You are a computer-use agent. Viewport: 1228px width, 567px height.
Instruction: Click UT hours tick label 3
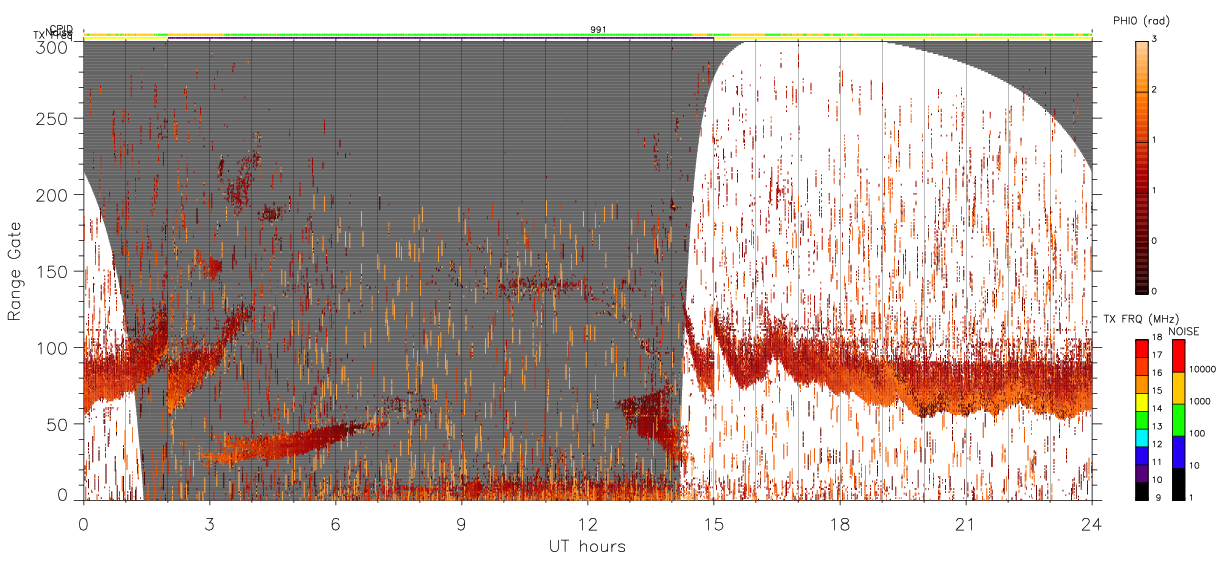[x=210, y=523]
